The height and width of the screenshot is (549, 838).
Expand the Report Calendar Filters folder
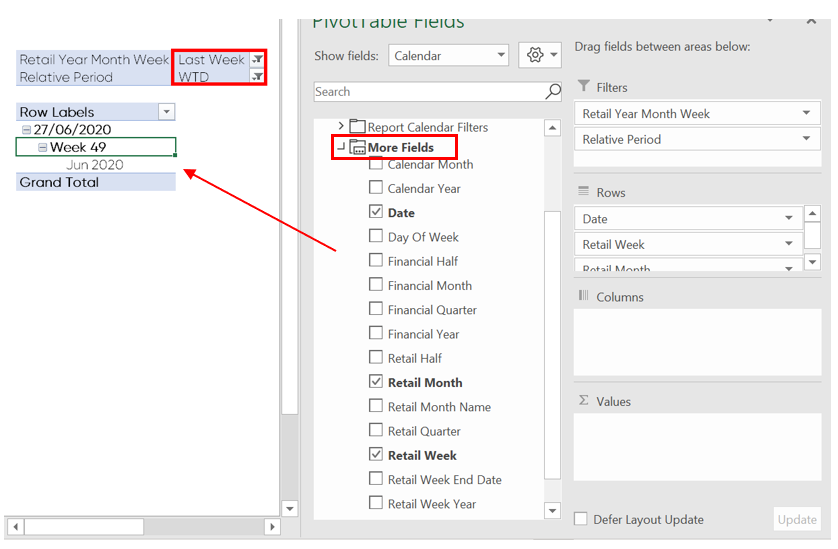click(x=340, y=127)
